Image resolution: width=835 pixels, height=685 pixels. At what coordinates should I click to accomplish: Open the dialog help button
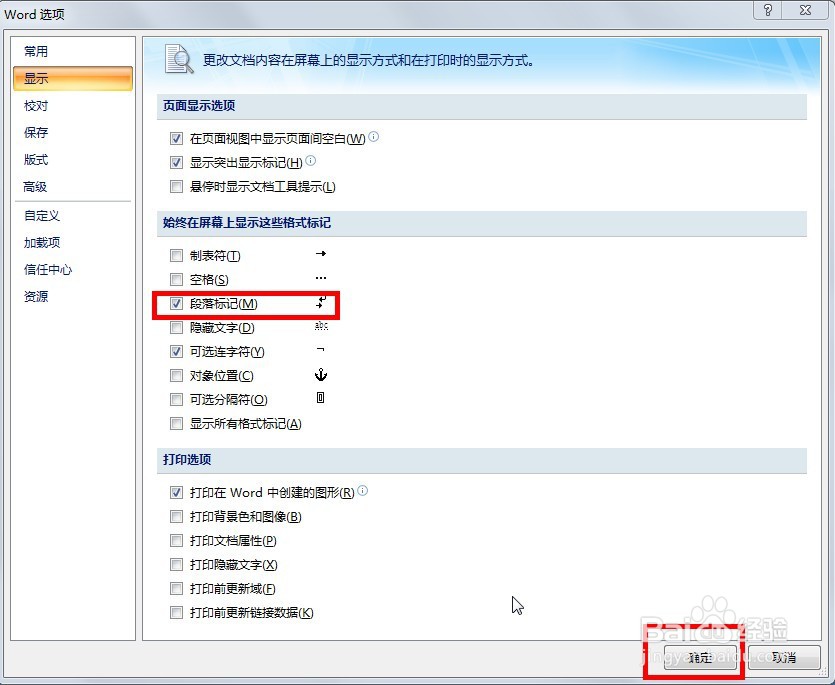coord(767,10)
